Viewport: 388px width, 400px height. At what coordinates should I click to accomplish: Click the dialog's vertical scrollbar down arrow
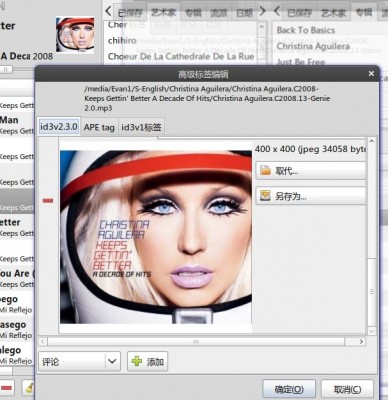click(x=372, y=331)
